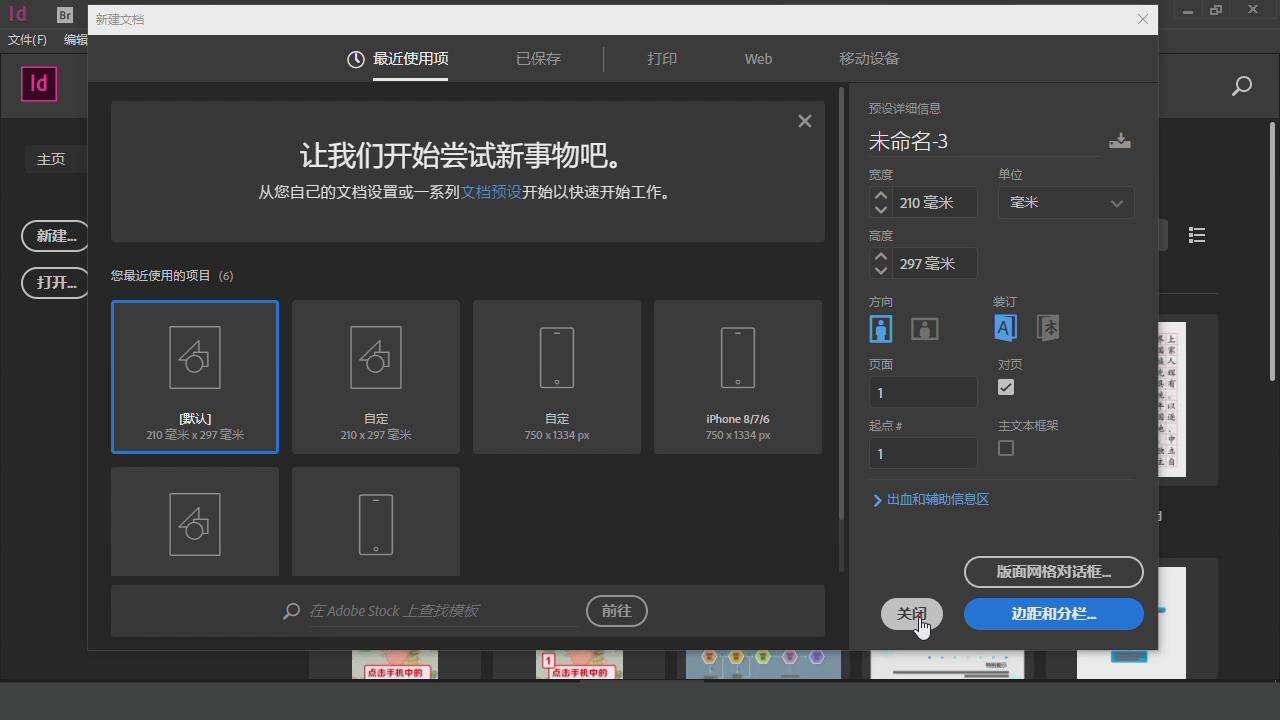Select the portrait orientation icon
1280x720 pixels.
coord(880,328)
